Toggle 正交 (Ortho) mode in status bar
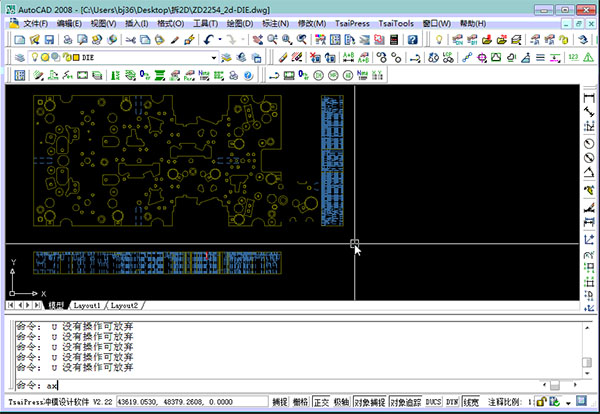This screenshot has width=600, height=414. 321,402
